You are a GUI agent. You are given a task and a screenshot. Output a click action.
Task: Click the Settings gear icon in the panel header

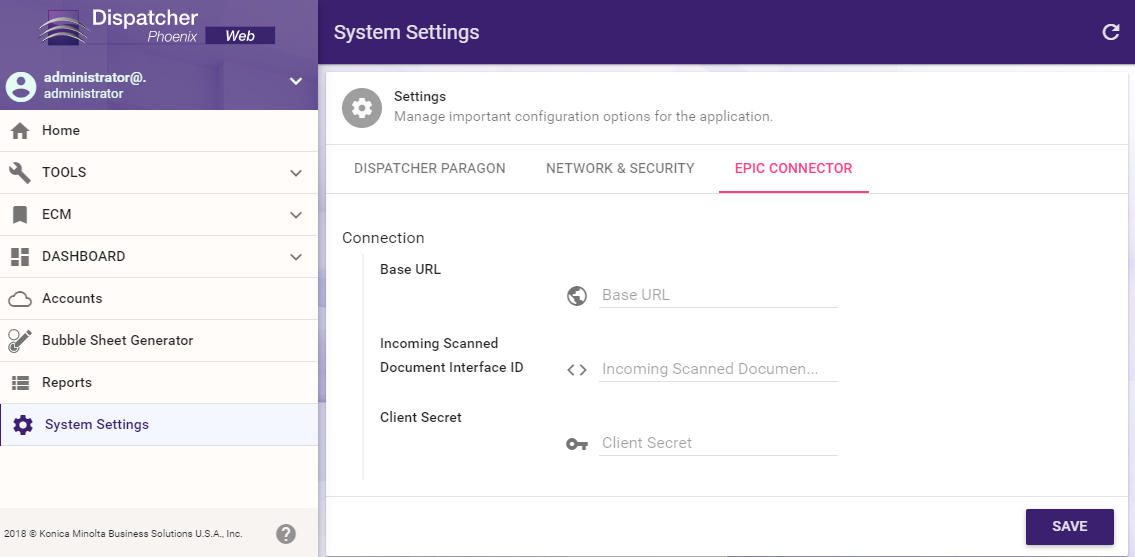point(362,108)
